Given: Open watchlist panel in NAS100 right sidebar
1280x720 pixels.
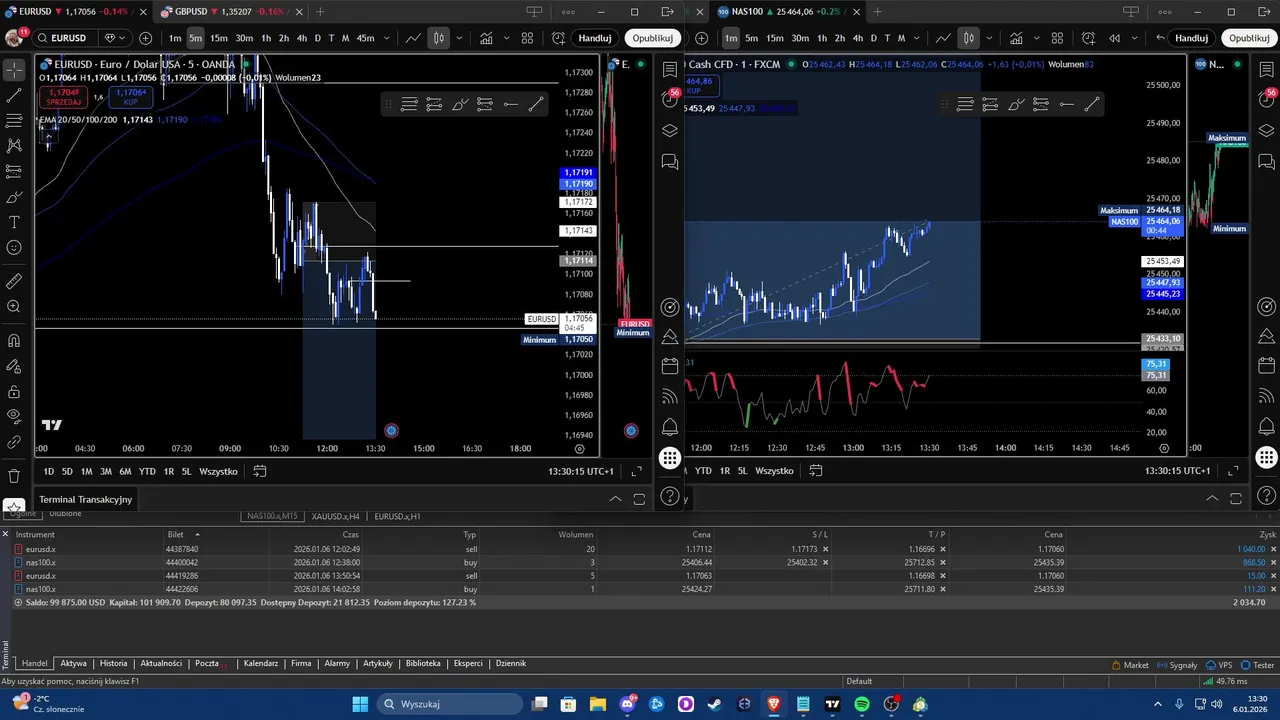Looking at the screenshot, I should pyautogui.click(x=1266, y=71).
